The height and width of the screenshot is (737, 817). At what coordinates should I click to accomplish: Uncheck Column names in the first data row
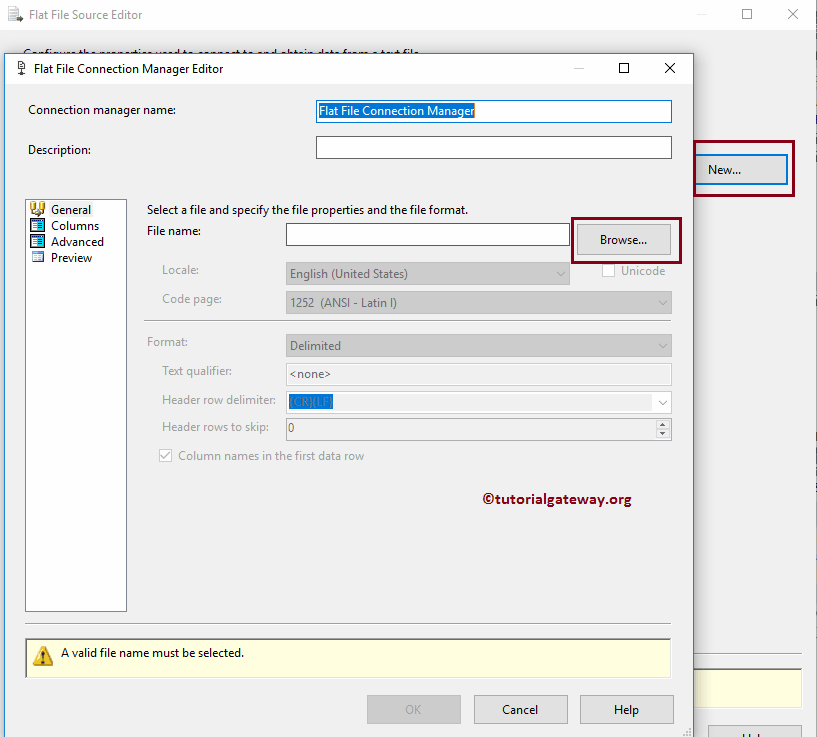click(165, 455)
